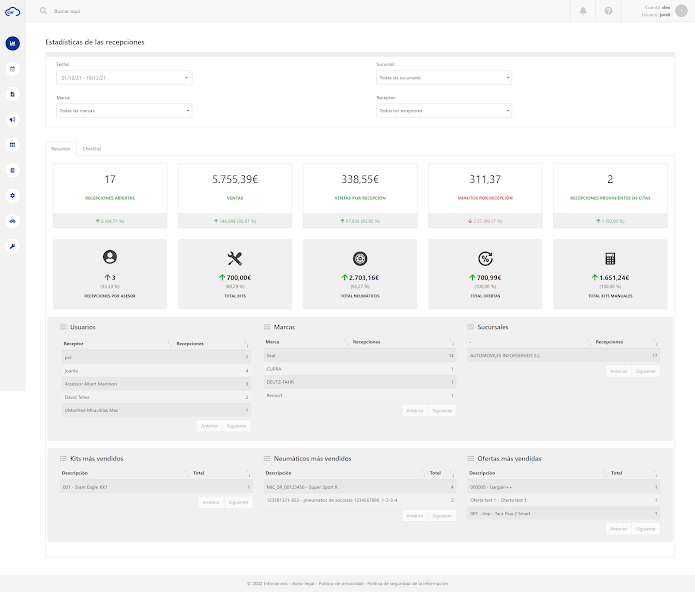
Task: Click the wrench icon in sidebar
Action: (13, 245)
